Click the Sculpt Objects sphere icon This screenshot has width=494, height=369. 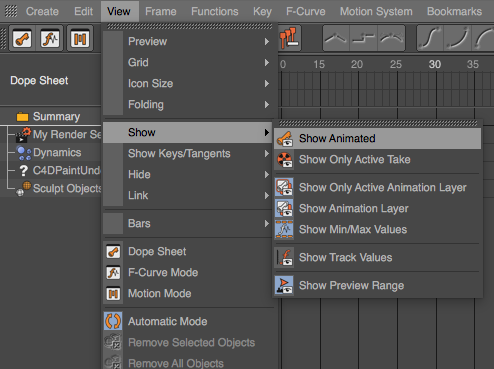pyautogui.click(x=24, y=189)
